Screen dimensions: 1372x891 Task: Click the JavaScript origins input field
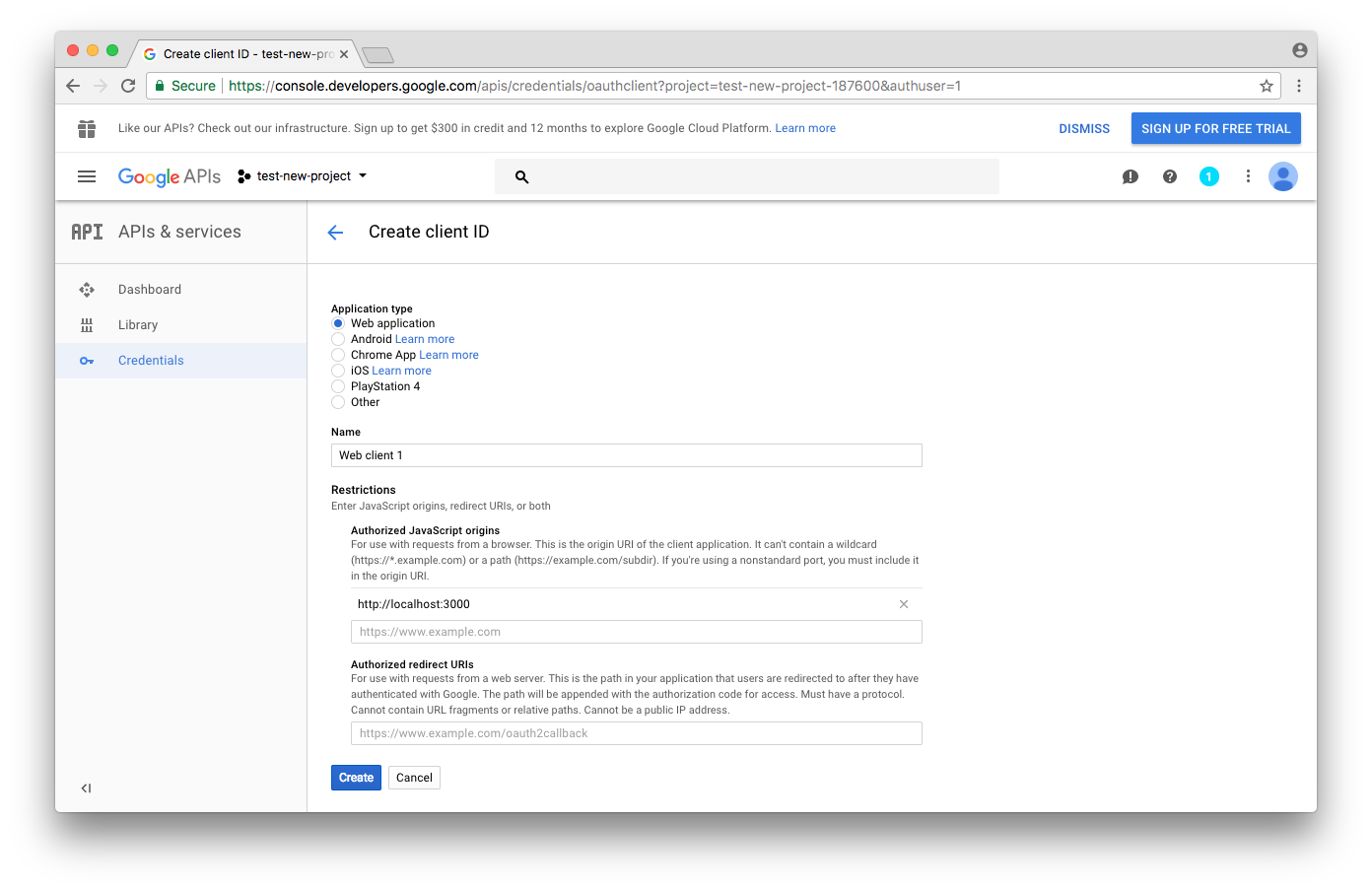[637, 632]
